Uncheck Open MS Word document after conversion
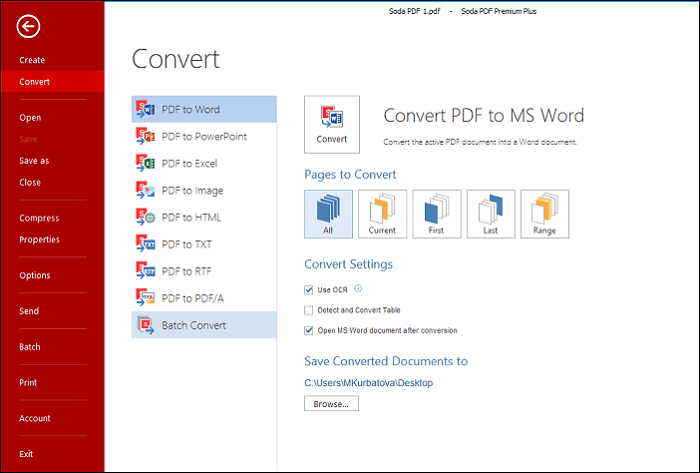Screen dimensions: 700x473 click(x=309, y=330)
